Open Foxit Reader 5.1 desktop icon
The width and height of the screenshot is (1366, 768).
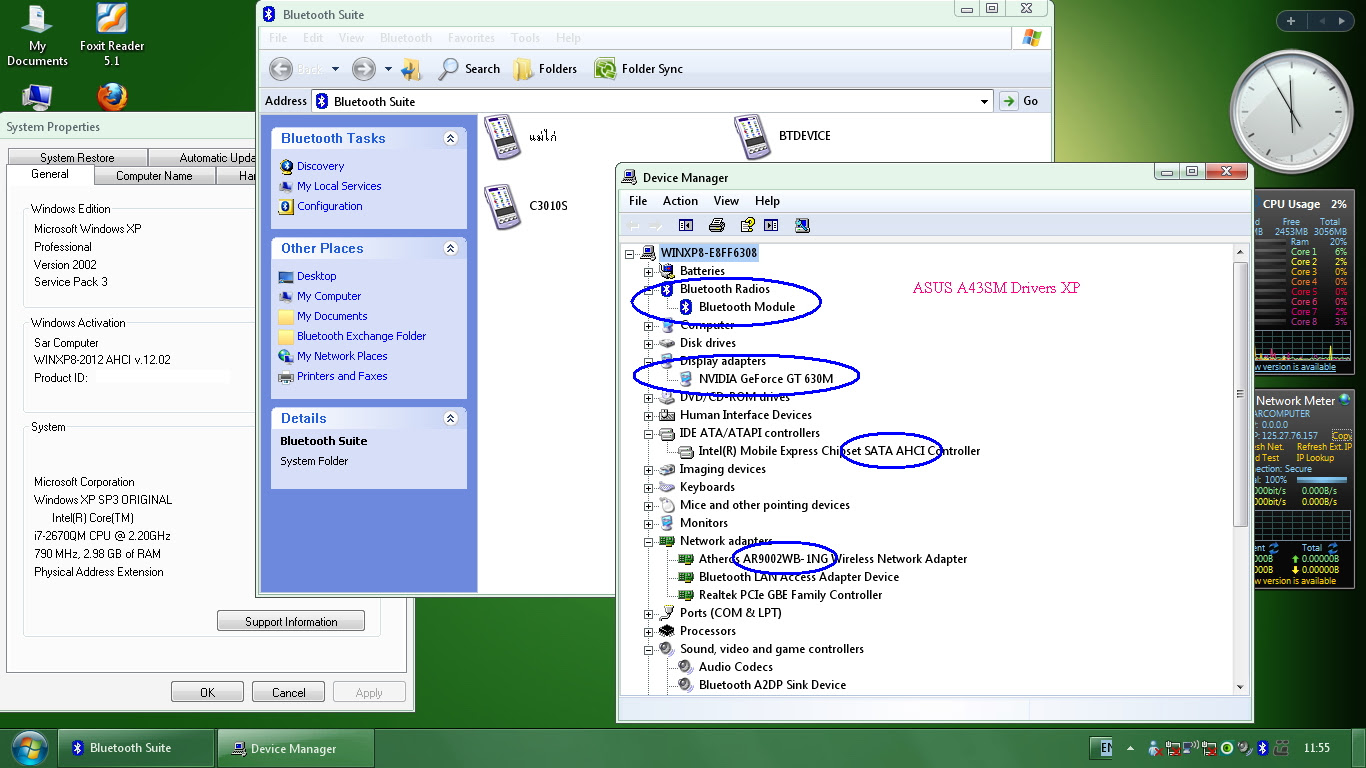(x=112, y=35)
